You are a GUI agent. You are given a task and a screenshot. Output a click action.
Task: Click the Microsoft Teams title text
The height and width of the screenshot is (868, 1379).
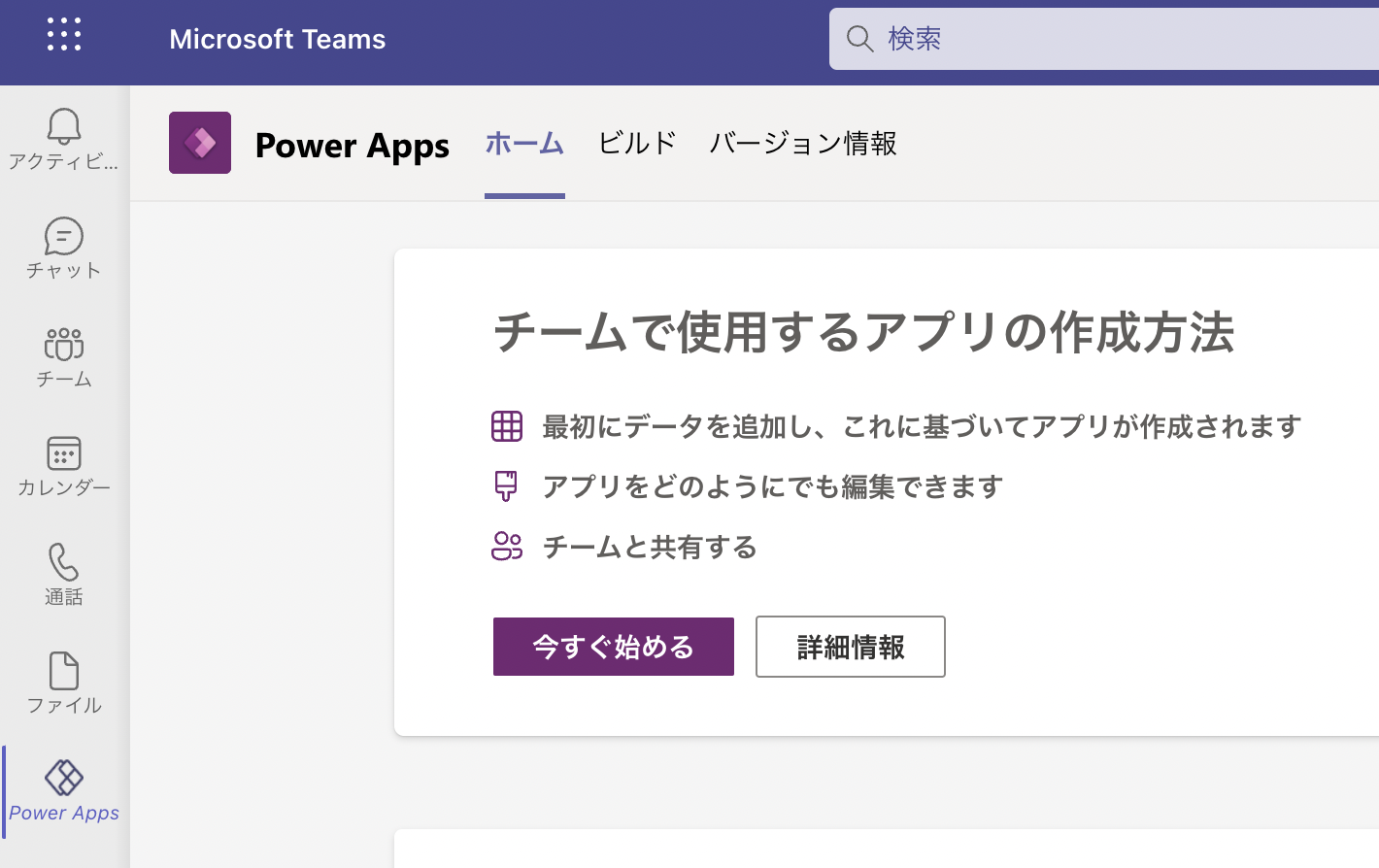(278, 39)
